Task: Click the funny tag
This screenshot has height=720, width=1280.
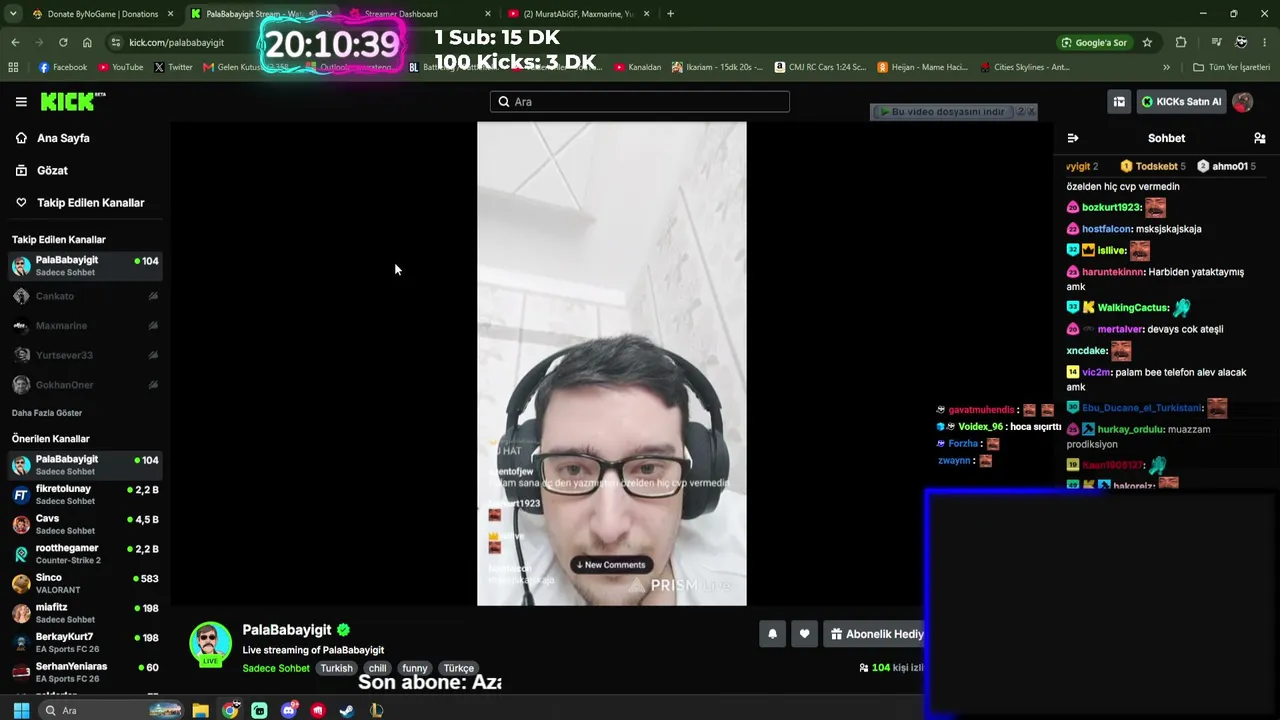Action: click(x=415, y=668)
